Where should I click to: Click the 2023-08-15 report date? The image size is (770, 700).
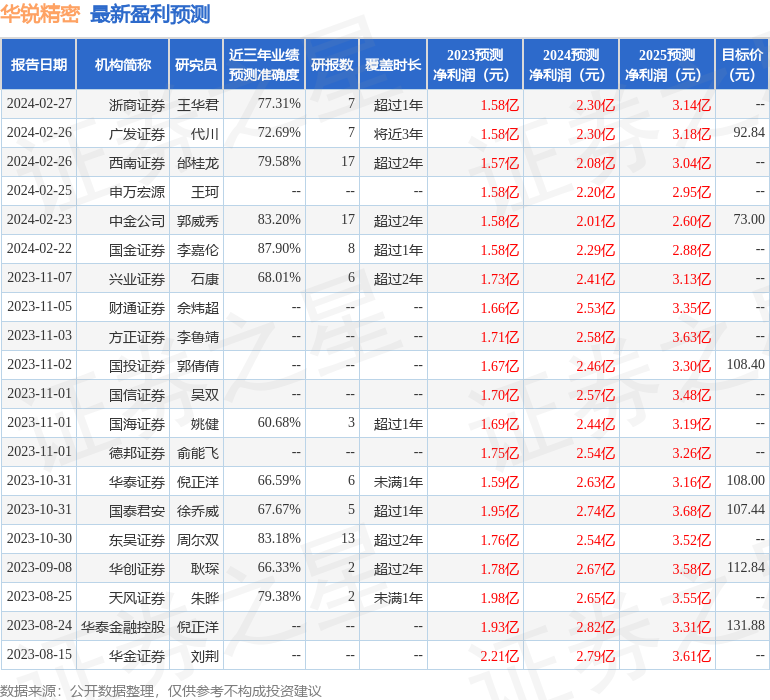(39, 654)
